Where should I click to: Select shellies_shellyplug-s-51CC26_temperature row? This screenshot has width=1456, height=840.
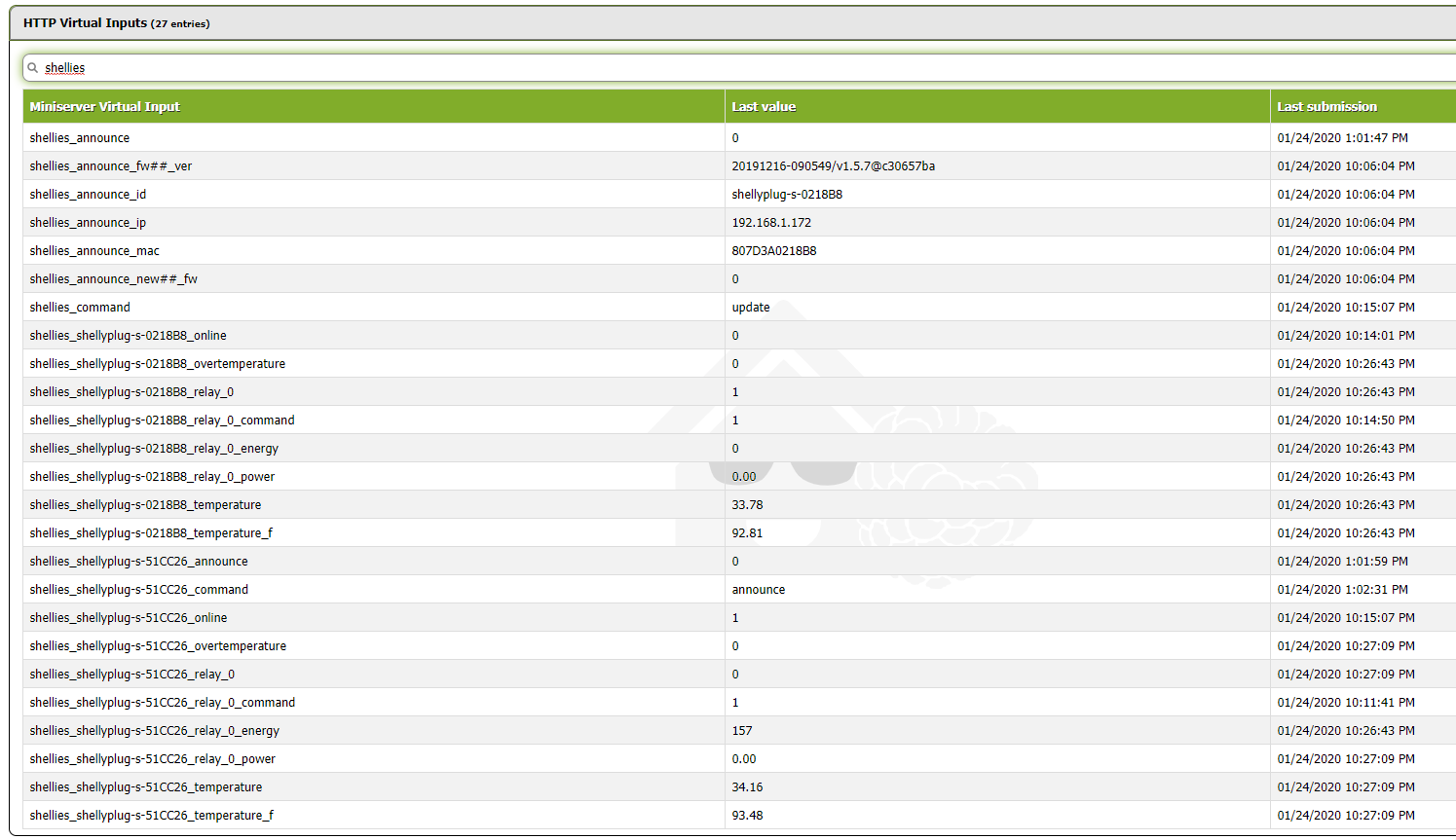(739, 787)
